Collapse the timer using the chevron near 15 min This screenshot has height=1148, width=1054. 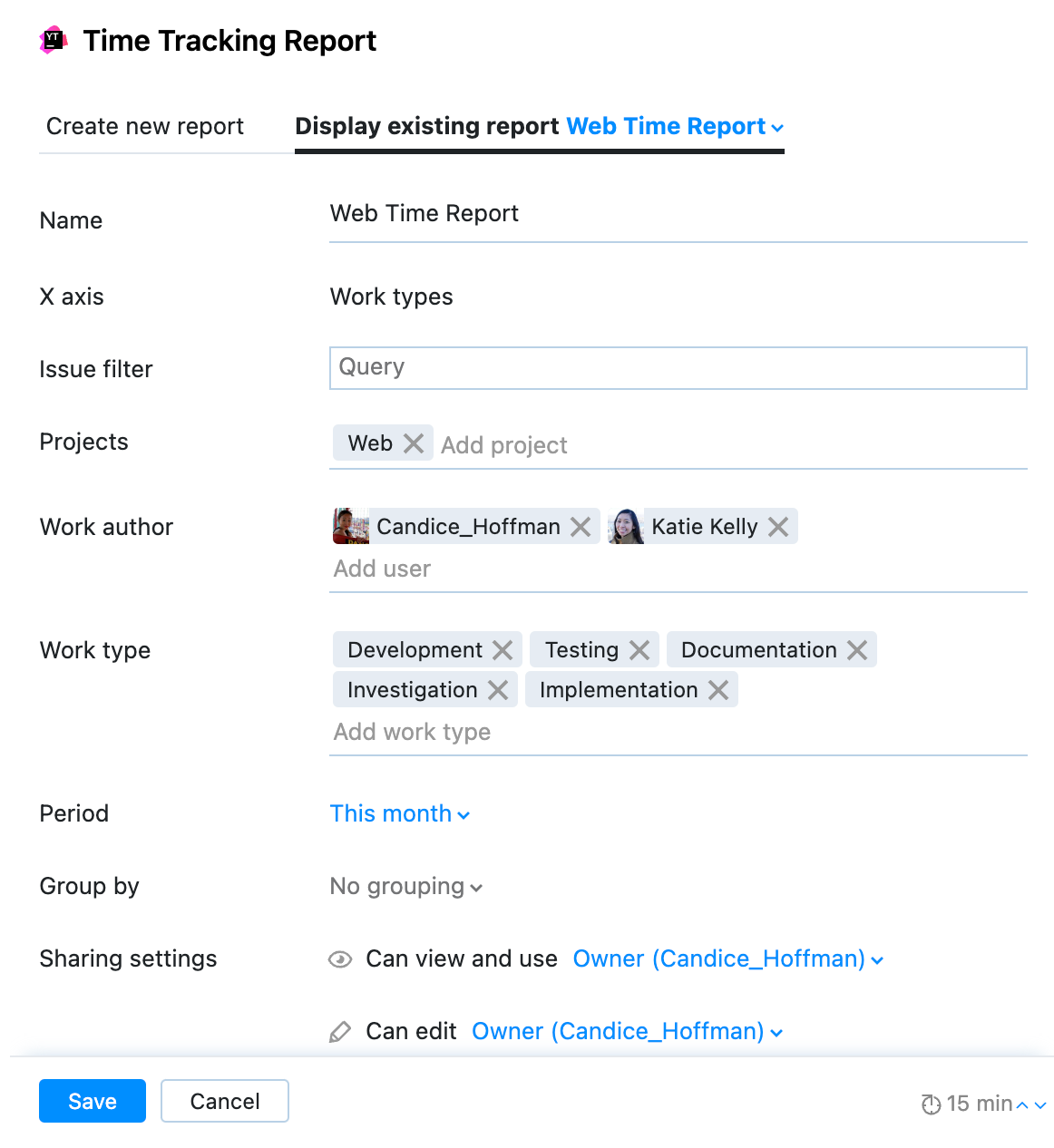(x=1020, y=1104)
